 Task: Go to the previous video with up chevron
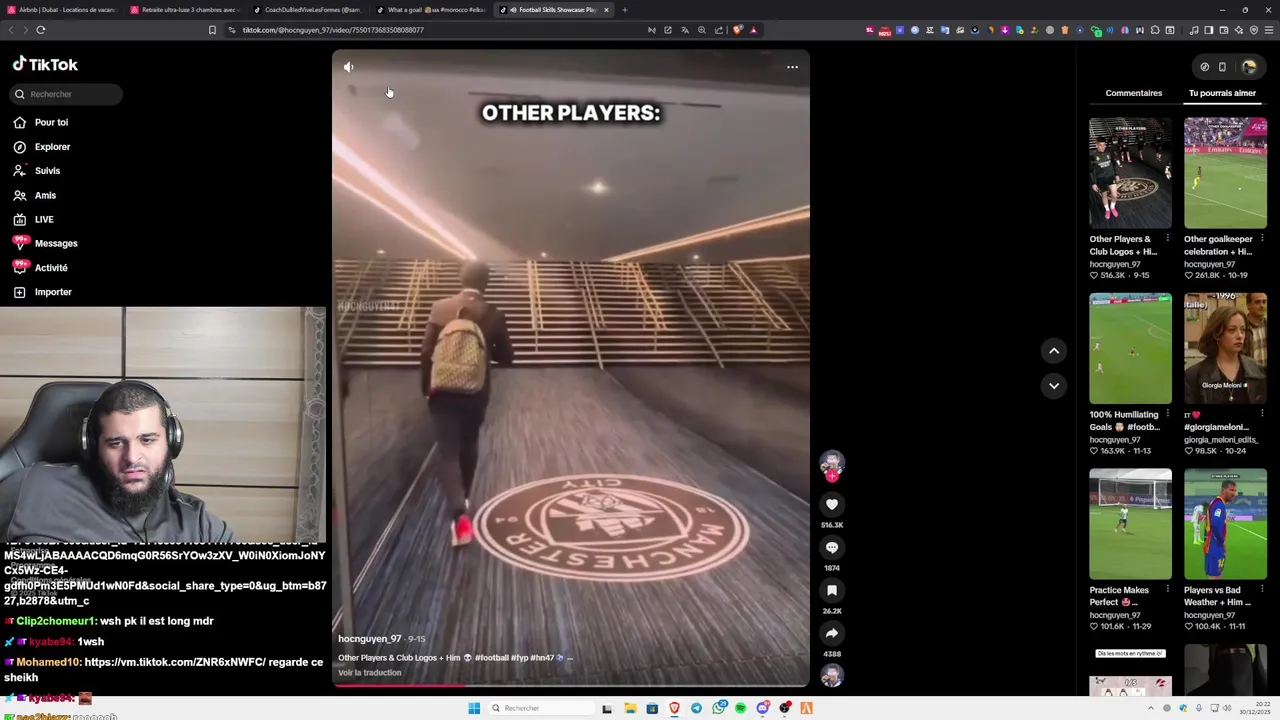click(1054, 351)
